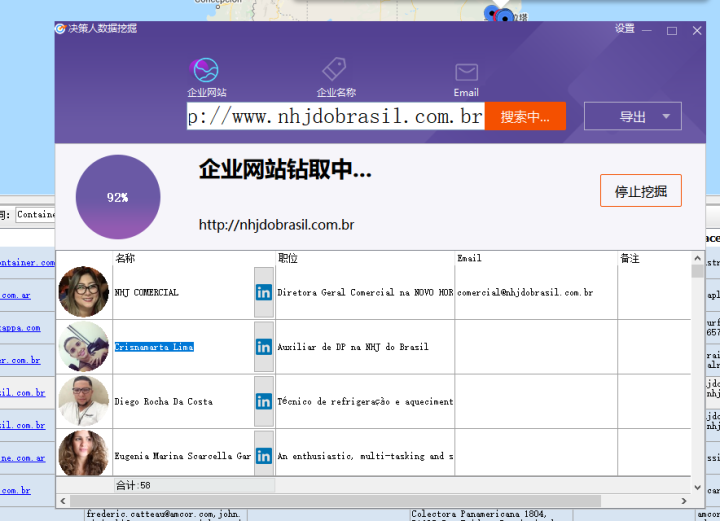The width and height of the screenshot is (720, 521).
Task: Select the Diego Rocha Da Costa name
Action: coord(163,402)
